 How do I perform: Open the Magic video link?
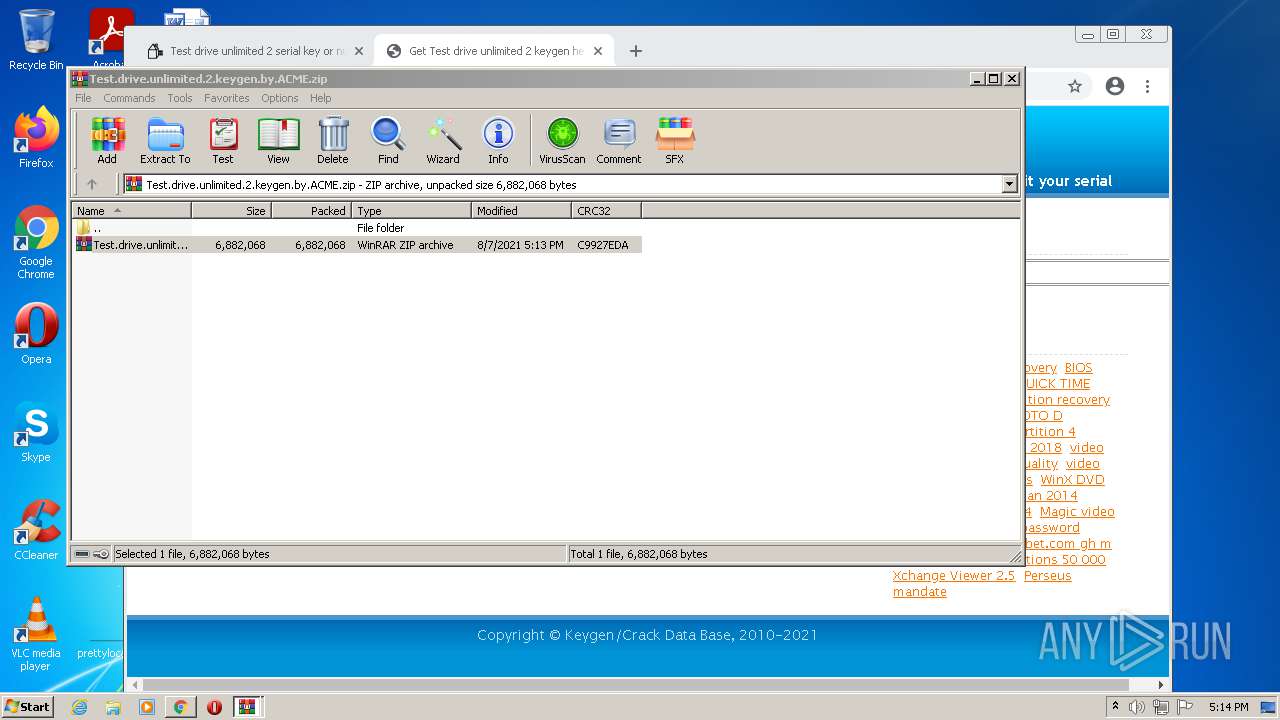tap(1077, 512)
